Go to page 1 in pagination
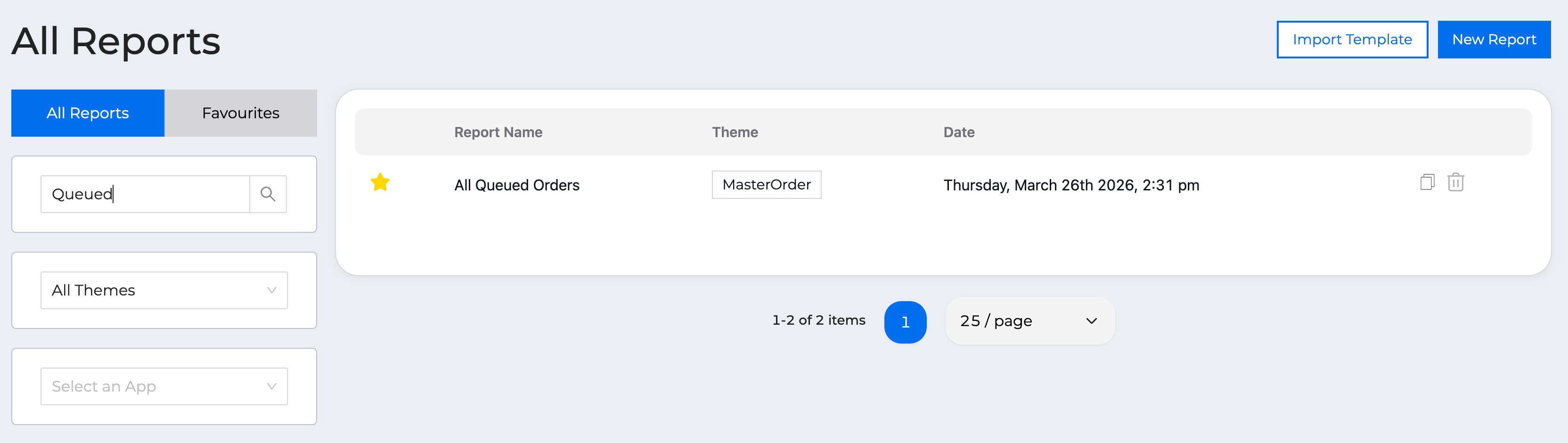 (x=905, y=322)
